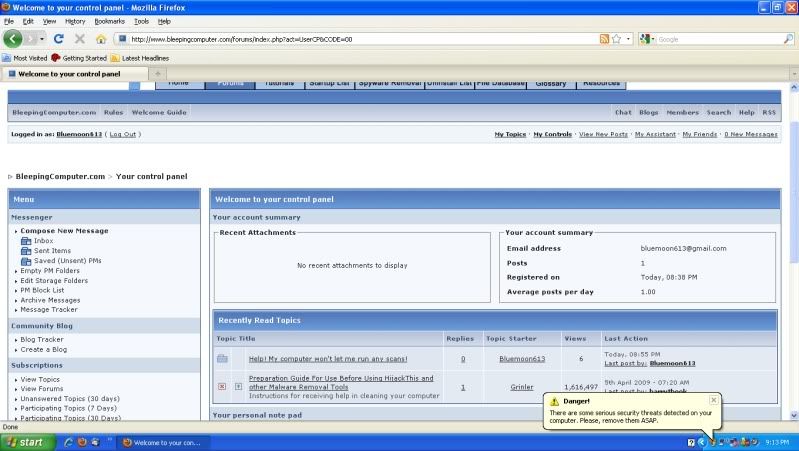Open the Grinler topic starter profile link
The height and width of the screenshot is (451, 799).
click(x=522, y=387)
